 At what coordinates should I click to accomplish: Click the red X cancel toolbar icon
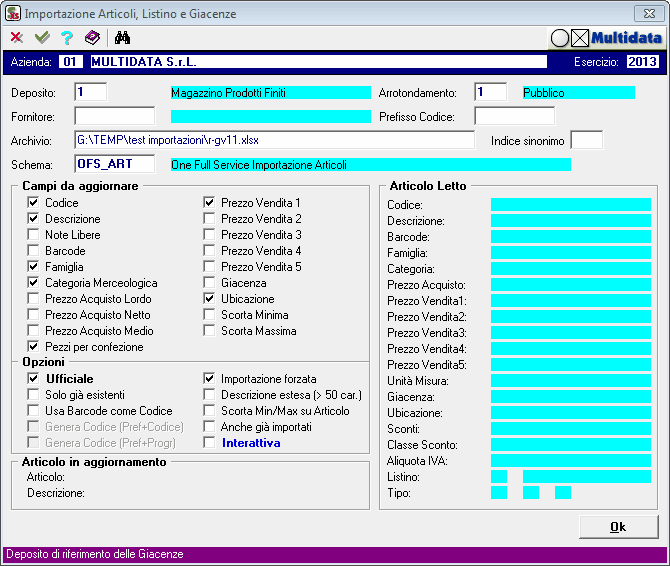tap(17, 38)
